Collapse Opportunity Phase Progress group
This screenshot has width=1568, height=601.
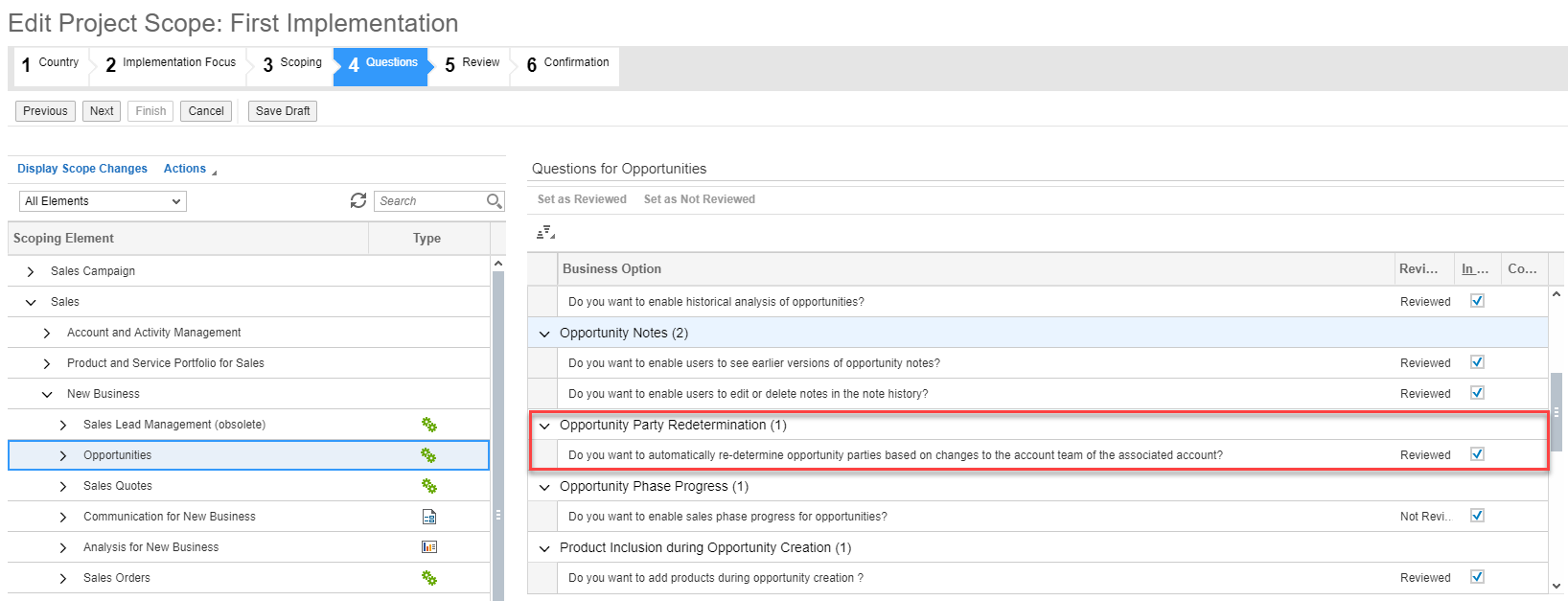544,487
